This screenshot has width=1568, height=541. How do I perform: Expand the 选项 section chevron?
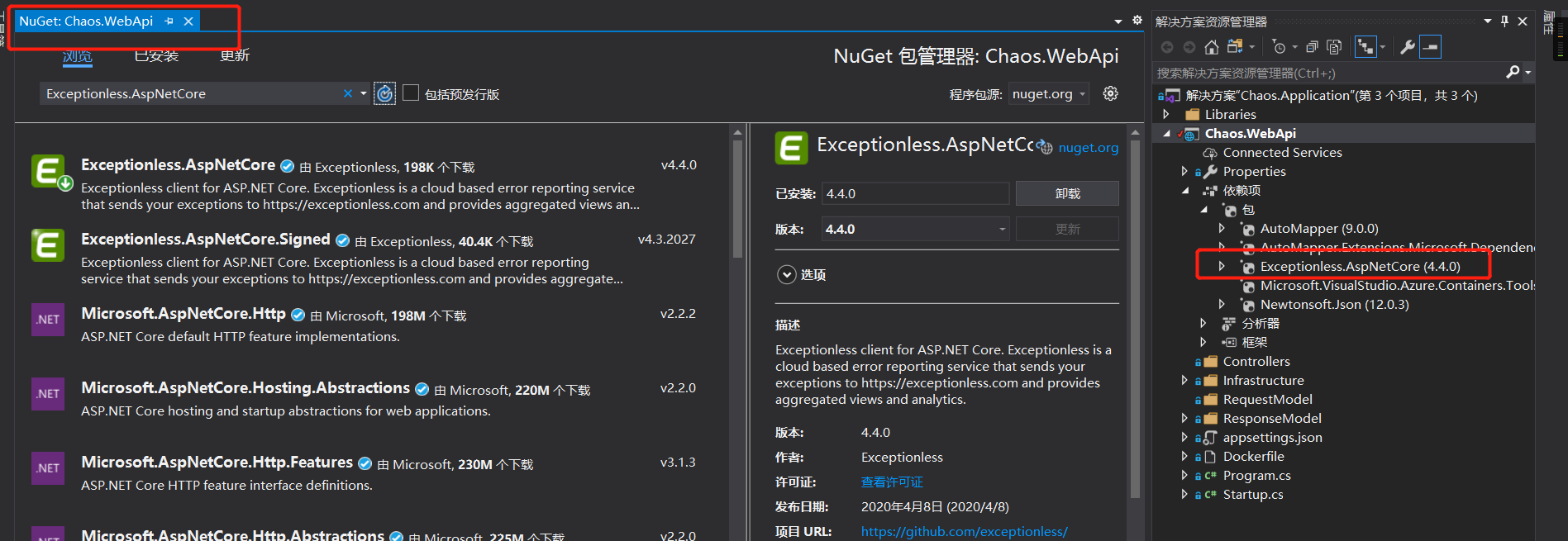[x=787, y=274]
